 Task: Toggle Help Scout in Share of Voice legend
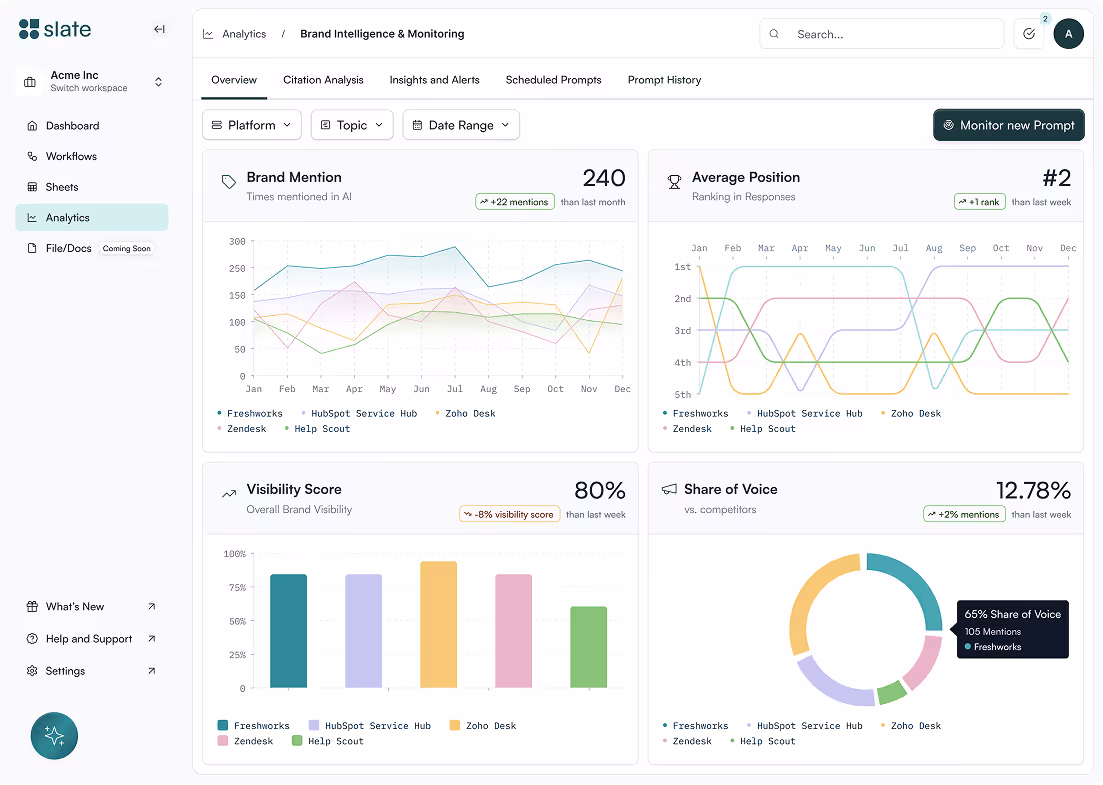tap(763, 741)
